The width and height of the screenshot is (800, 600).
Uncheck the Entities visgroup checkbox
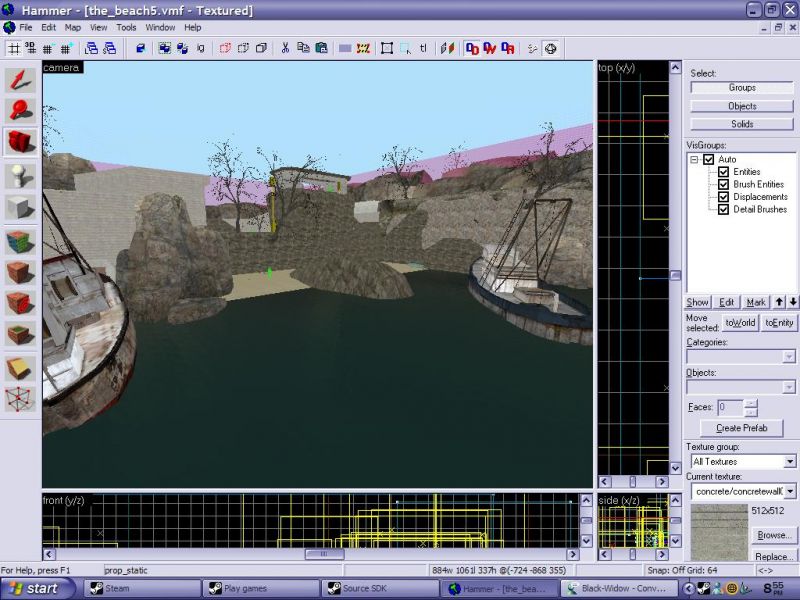[x=724, y=172]
